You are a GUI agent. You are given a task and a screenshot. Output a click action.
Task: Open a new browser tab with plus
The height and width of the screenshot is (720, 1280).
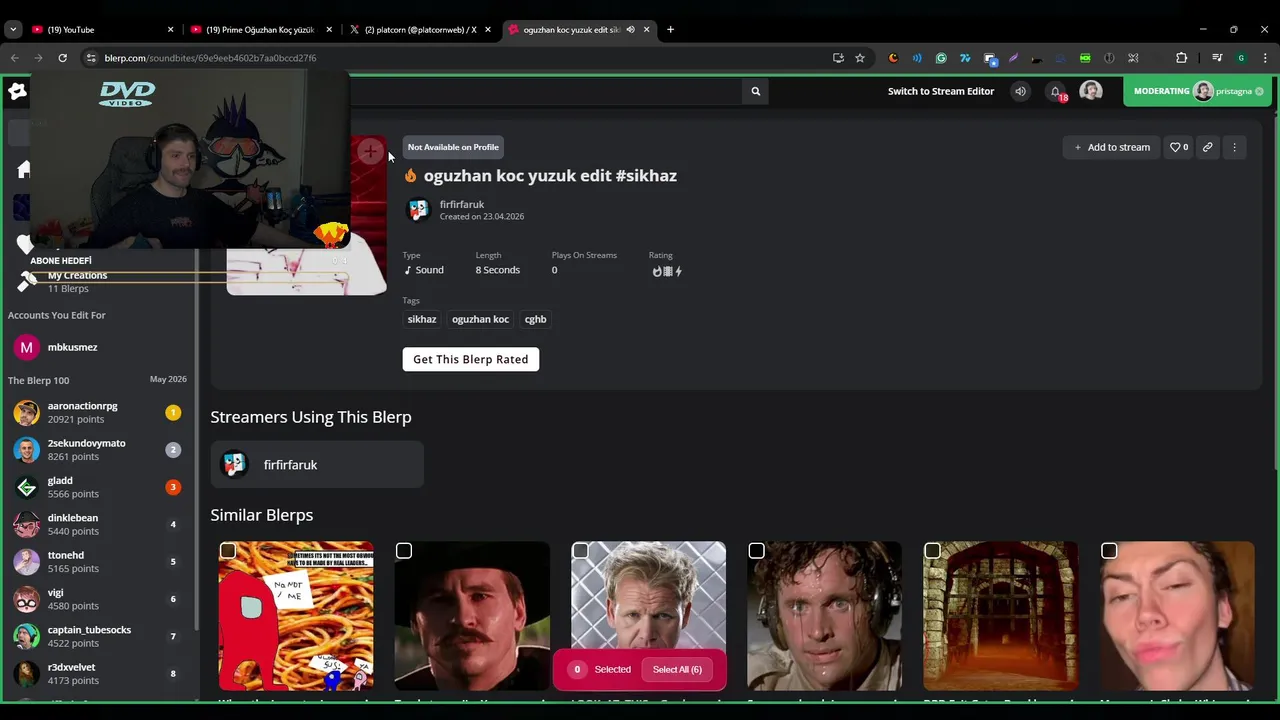click(x=670, y=30)
